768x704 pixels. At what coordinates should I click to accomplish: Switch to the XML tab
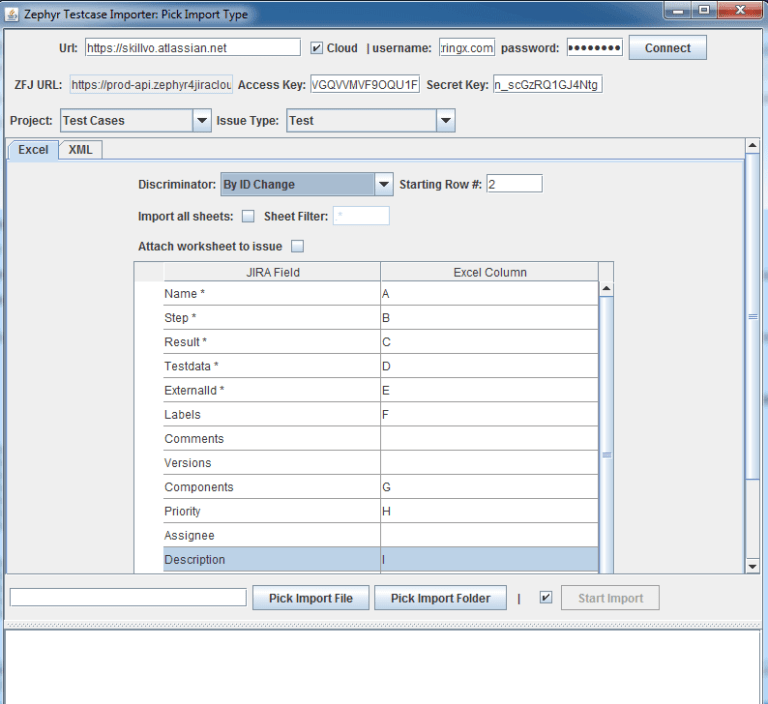(80, 150)
